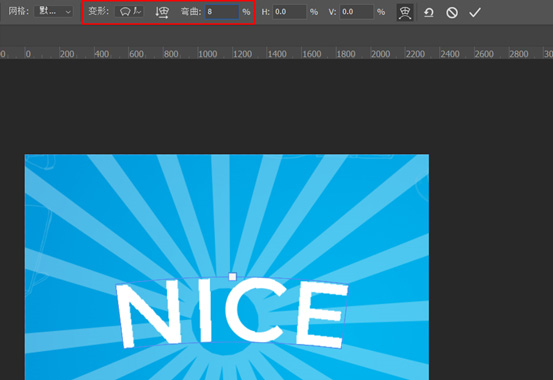The height and width of the screenshot is (380, 553).
Task: Click the H distortion field
Action: click(289, 12)
